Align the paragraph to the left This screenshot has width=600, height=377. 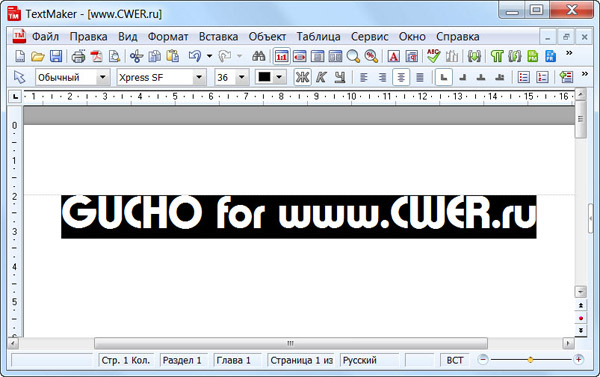click(364, 77)
